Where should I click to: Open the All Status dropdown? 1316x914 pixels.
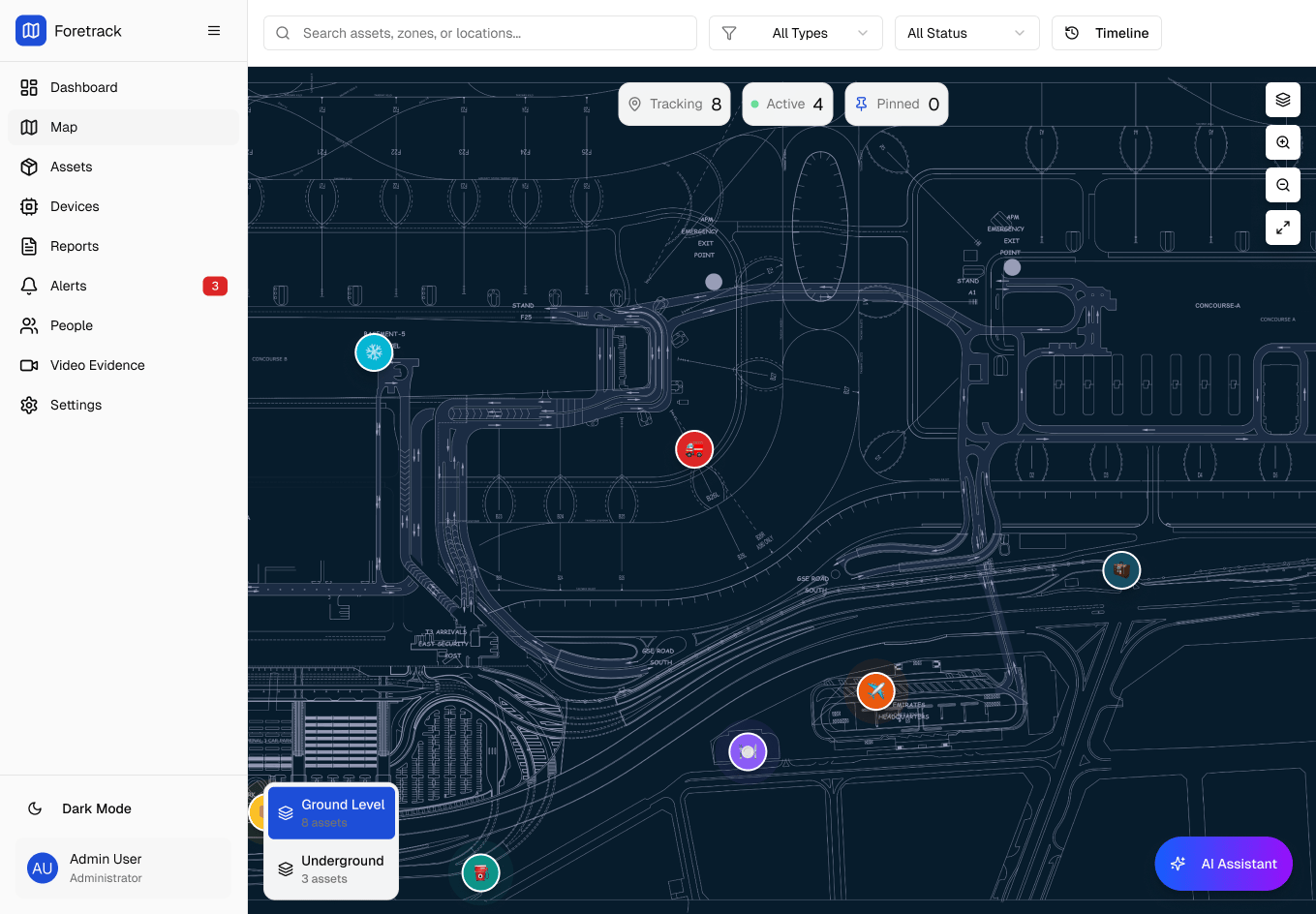click(x=967, y=33)
